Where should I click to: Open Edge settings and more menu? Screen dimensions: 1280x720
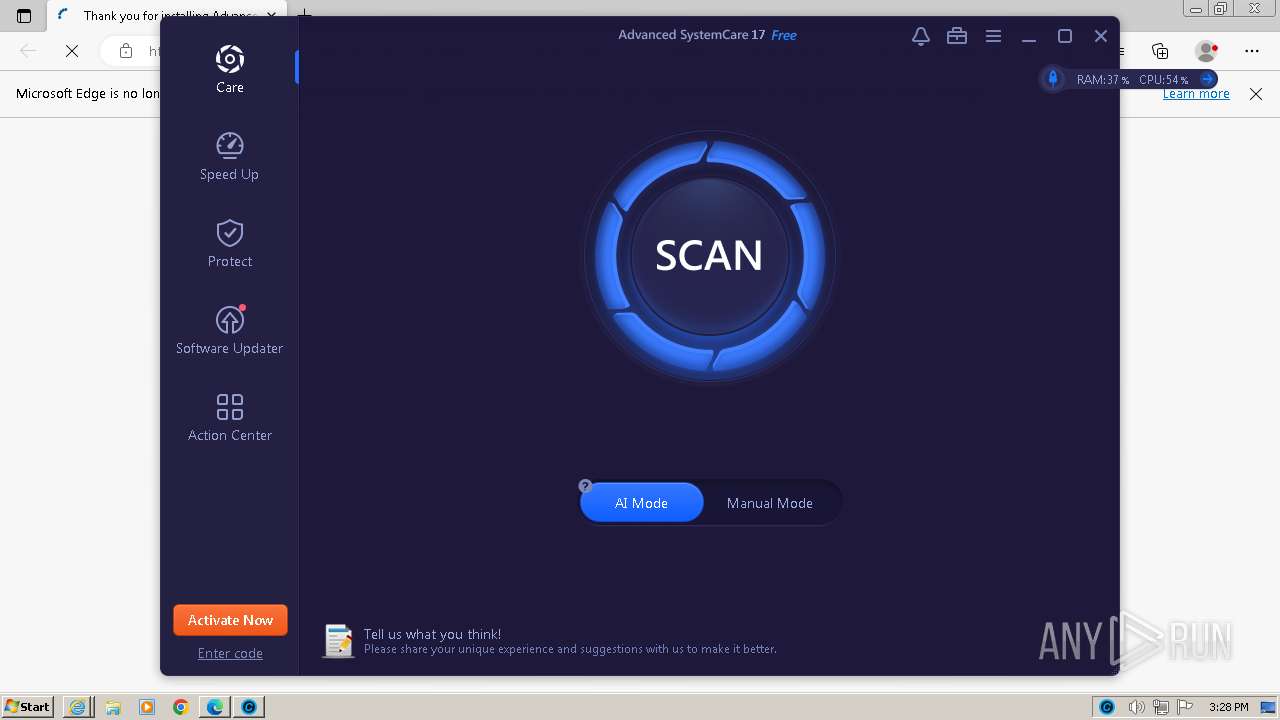click(x=1252, y=51)
